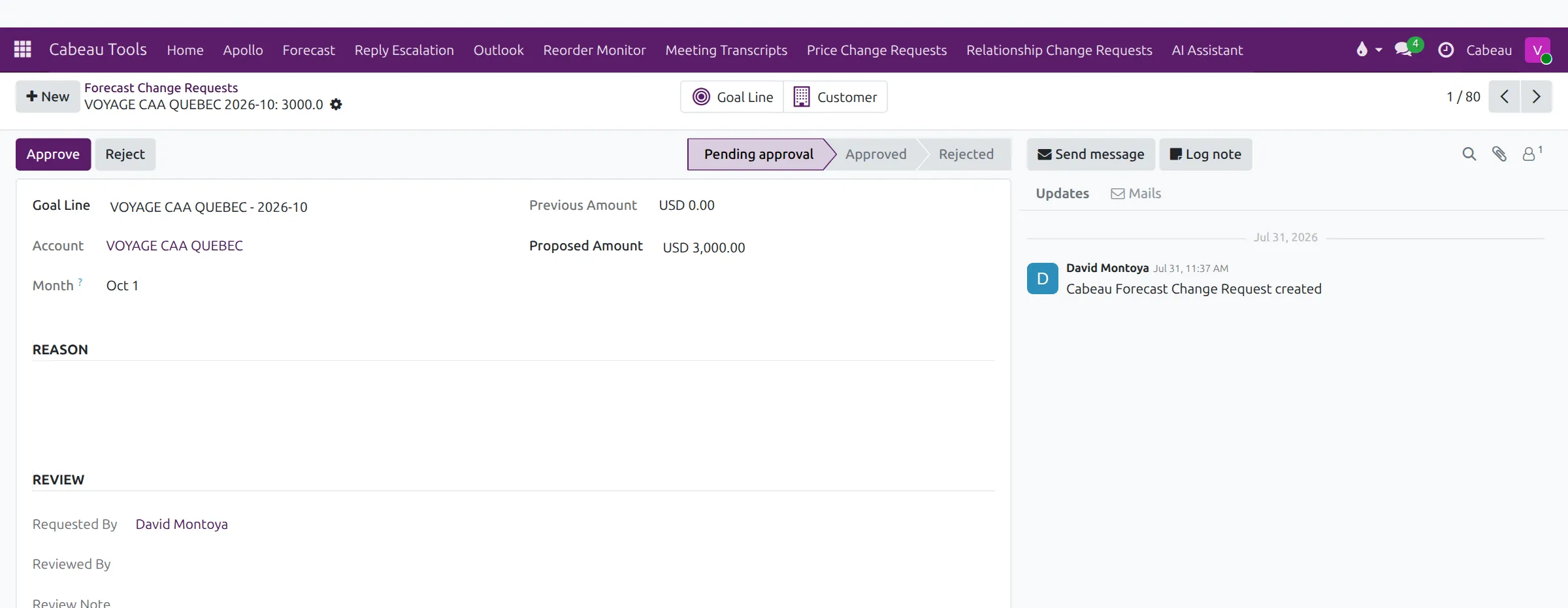Go to next record arrow
This screenshot has width=1568, height=608.
click(x=1536, y=97)
